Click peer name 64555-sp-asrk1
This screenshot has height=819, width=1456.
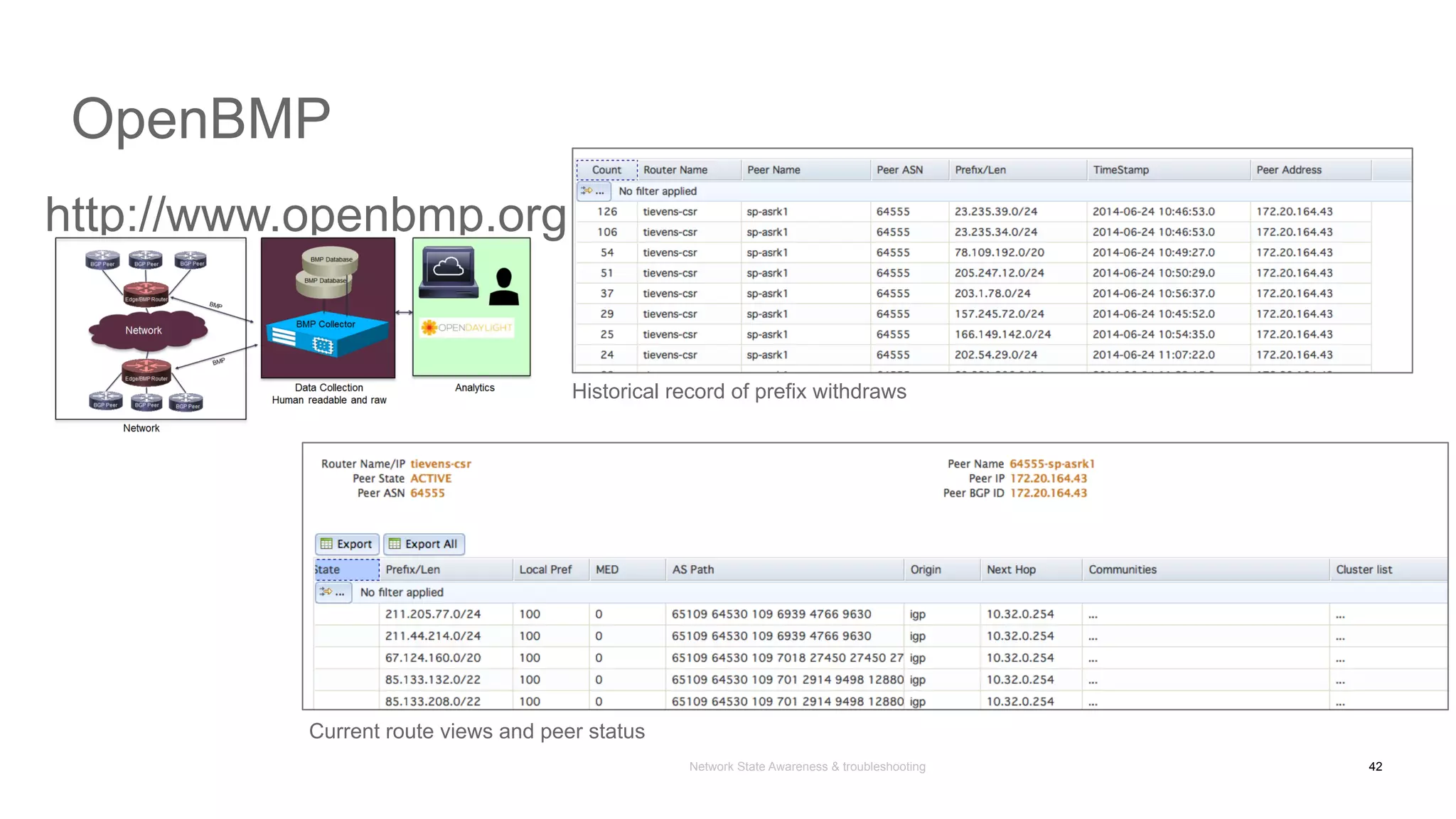[1051, 464]
